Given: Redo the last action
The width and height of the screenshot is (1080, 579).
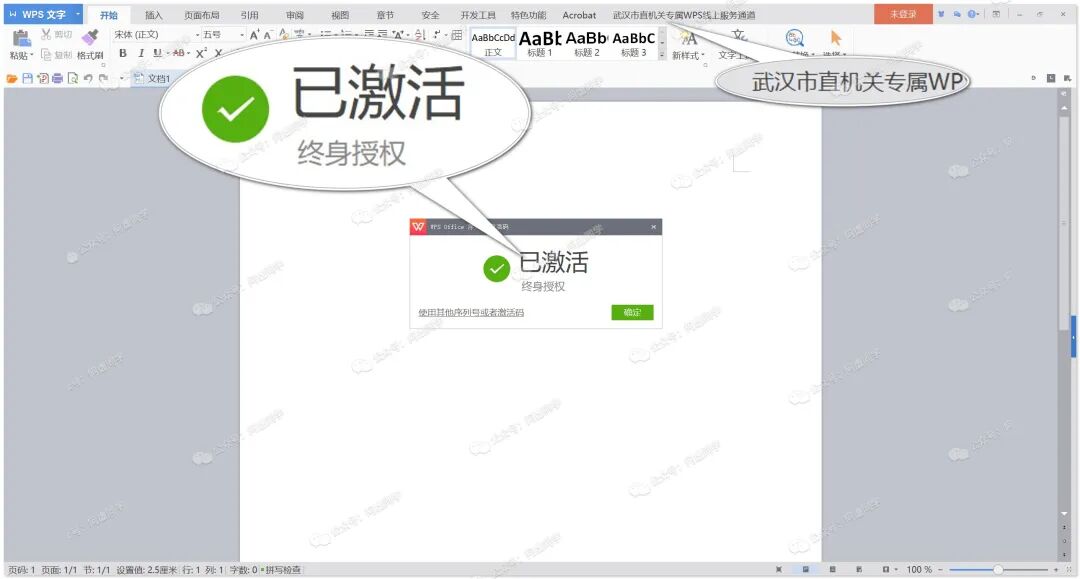Looking at the screenshot, I should pyautogui.click(x=103, y=78).
